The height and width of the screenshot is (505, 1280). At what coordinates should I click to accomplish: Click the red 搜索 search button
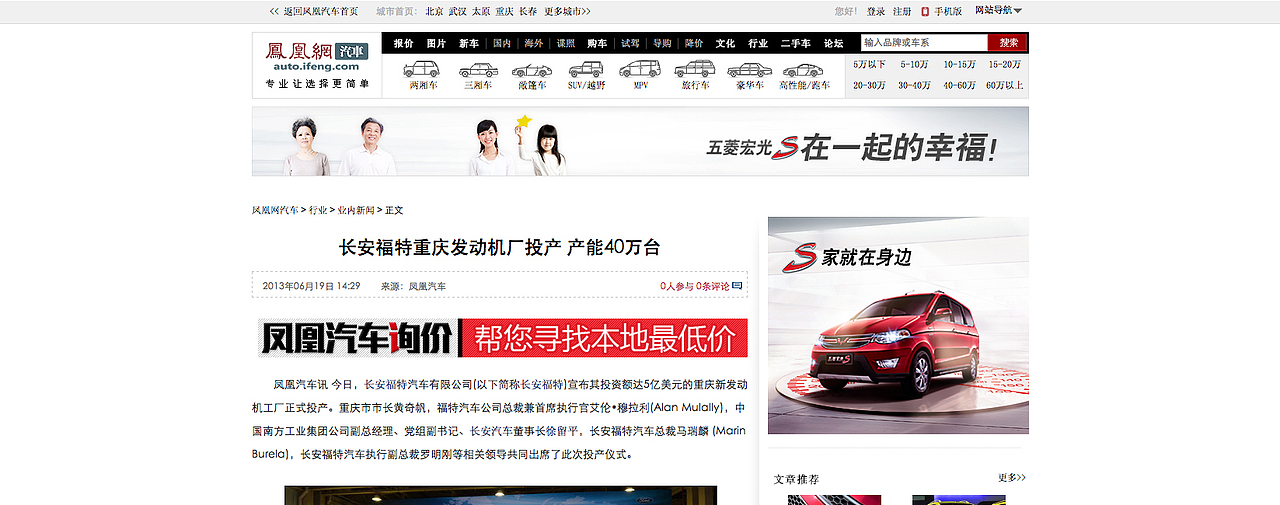tap(1008, 43)
